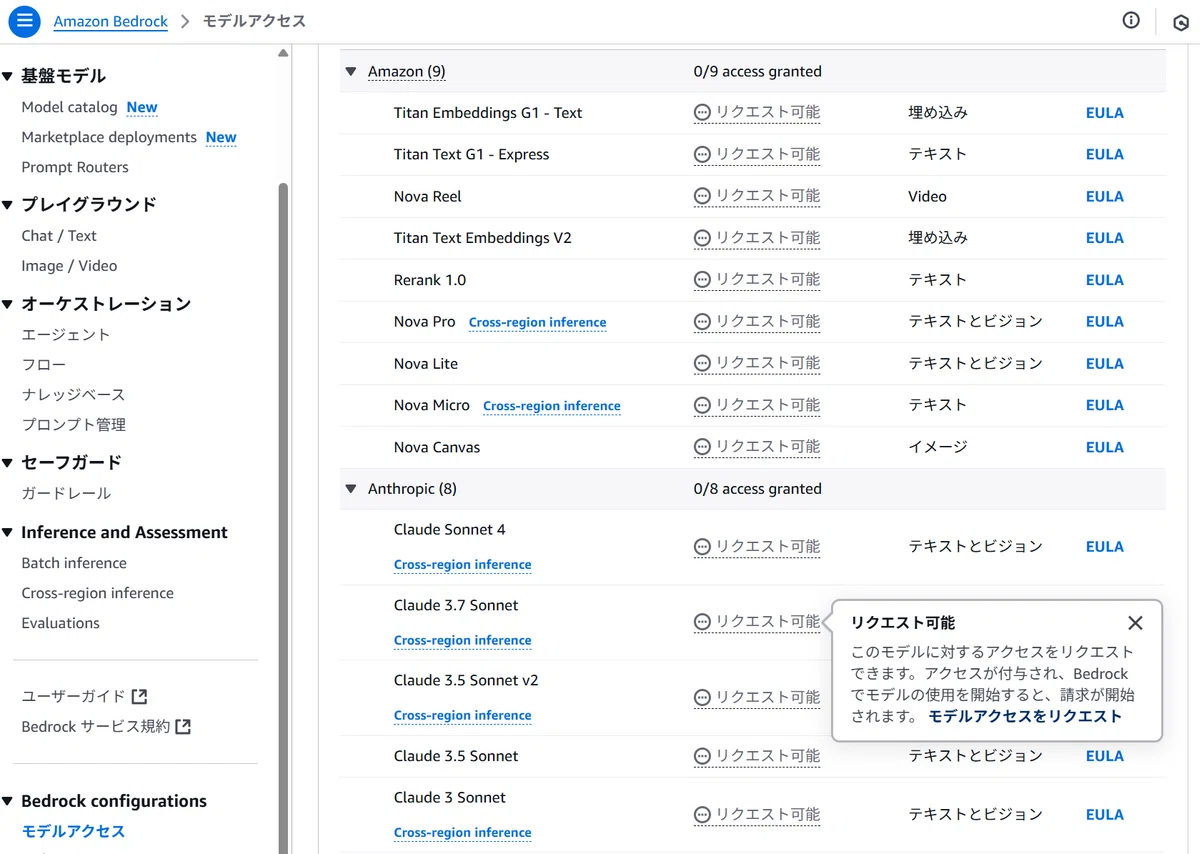This screenshot has width=1200, height=854.
Task: Collapse the セーフガード sidebar section
Action: click(x=7, y=463)
